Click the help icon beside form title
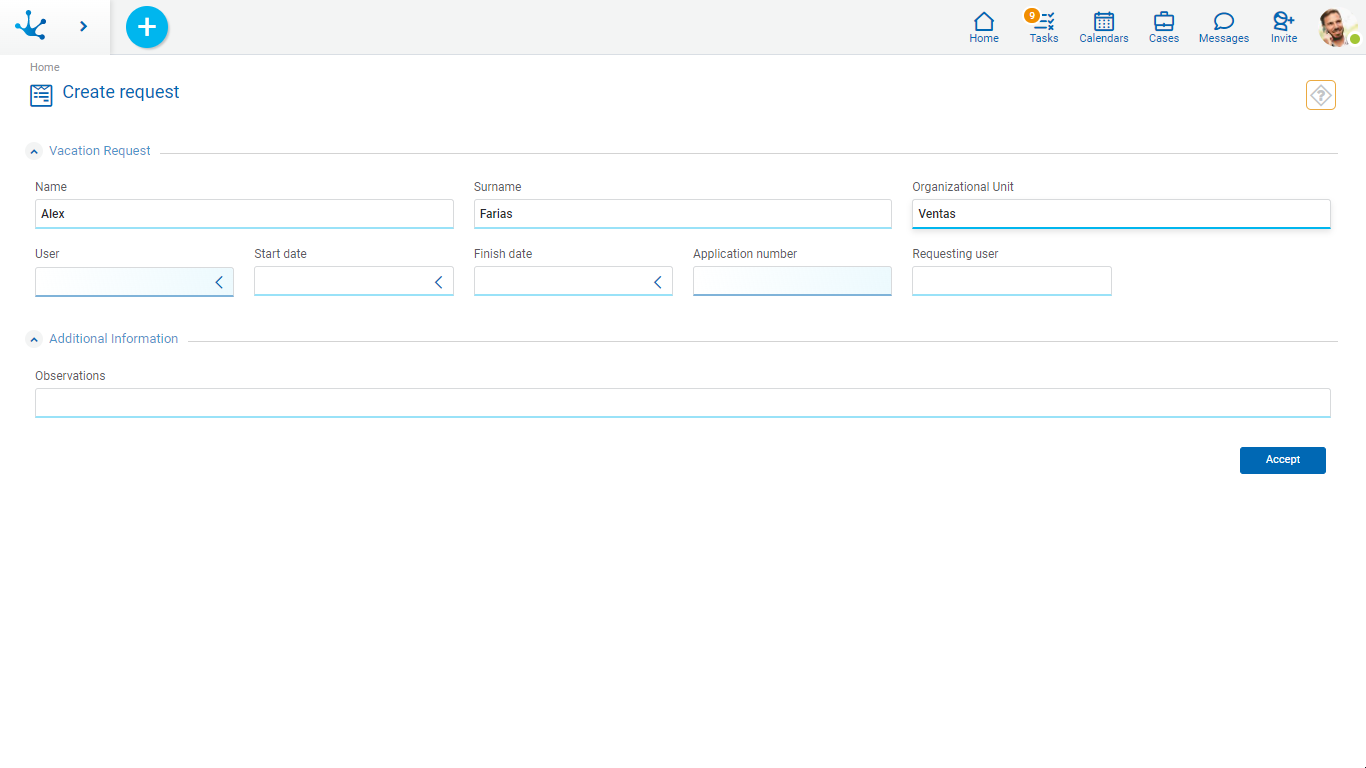This screenshot has height=768, width=1366. pyautogui.click(x=1321, y=95)
